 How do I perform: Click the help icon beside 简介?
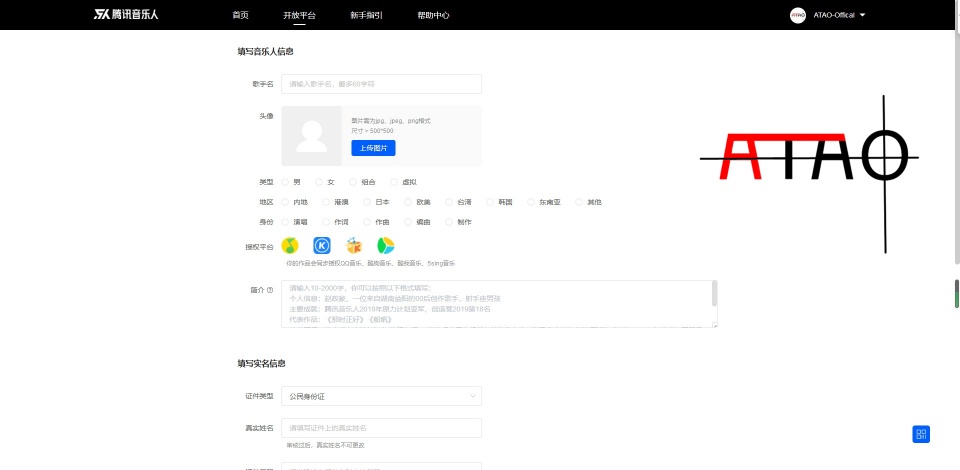click(270, 290)
